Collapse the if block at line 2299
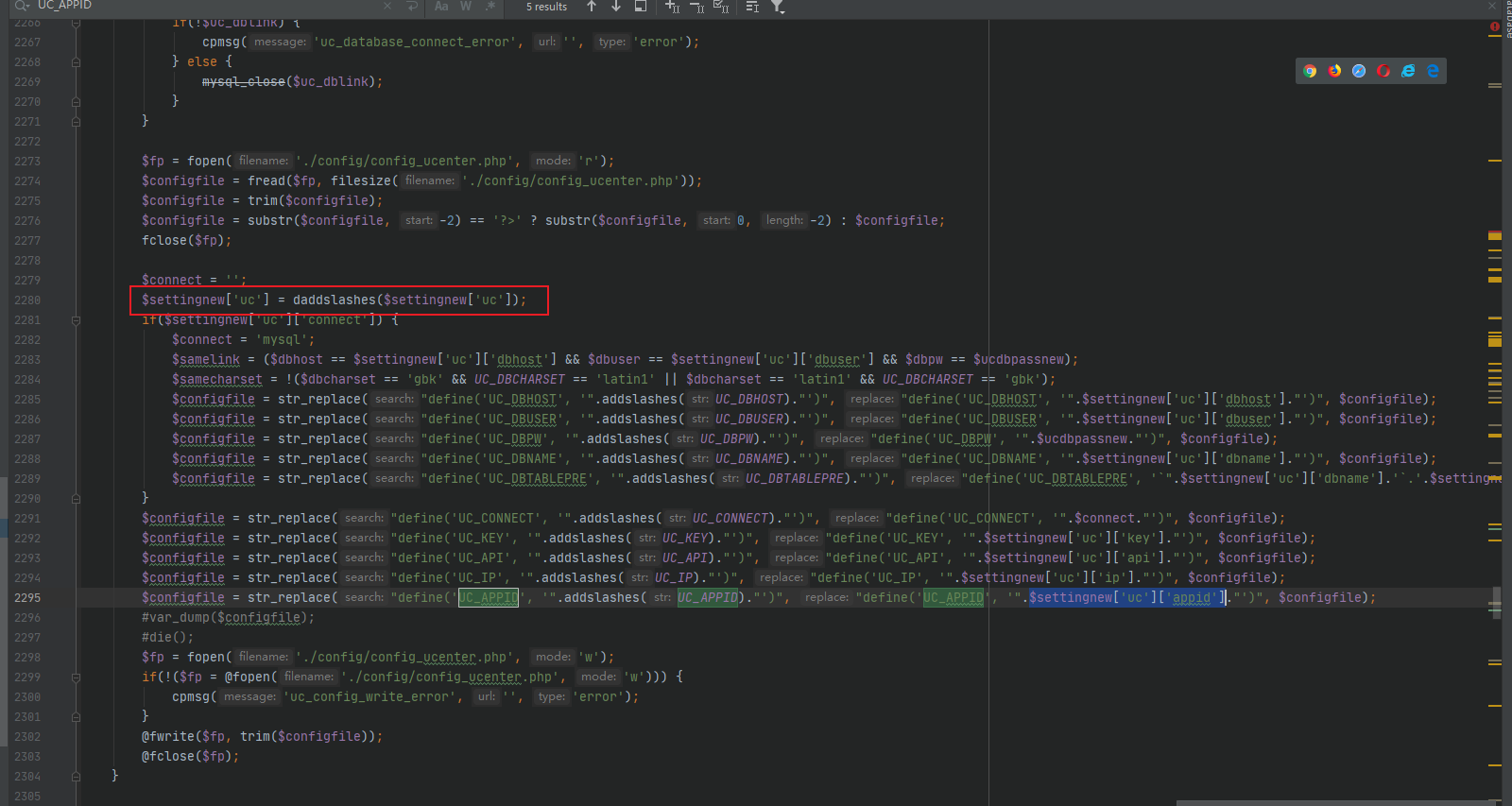This screenshot has width=1512, height=806. pos(76,677)
